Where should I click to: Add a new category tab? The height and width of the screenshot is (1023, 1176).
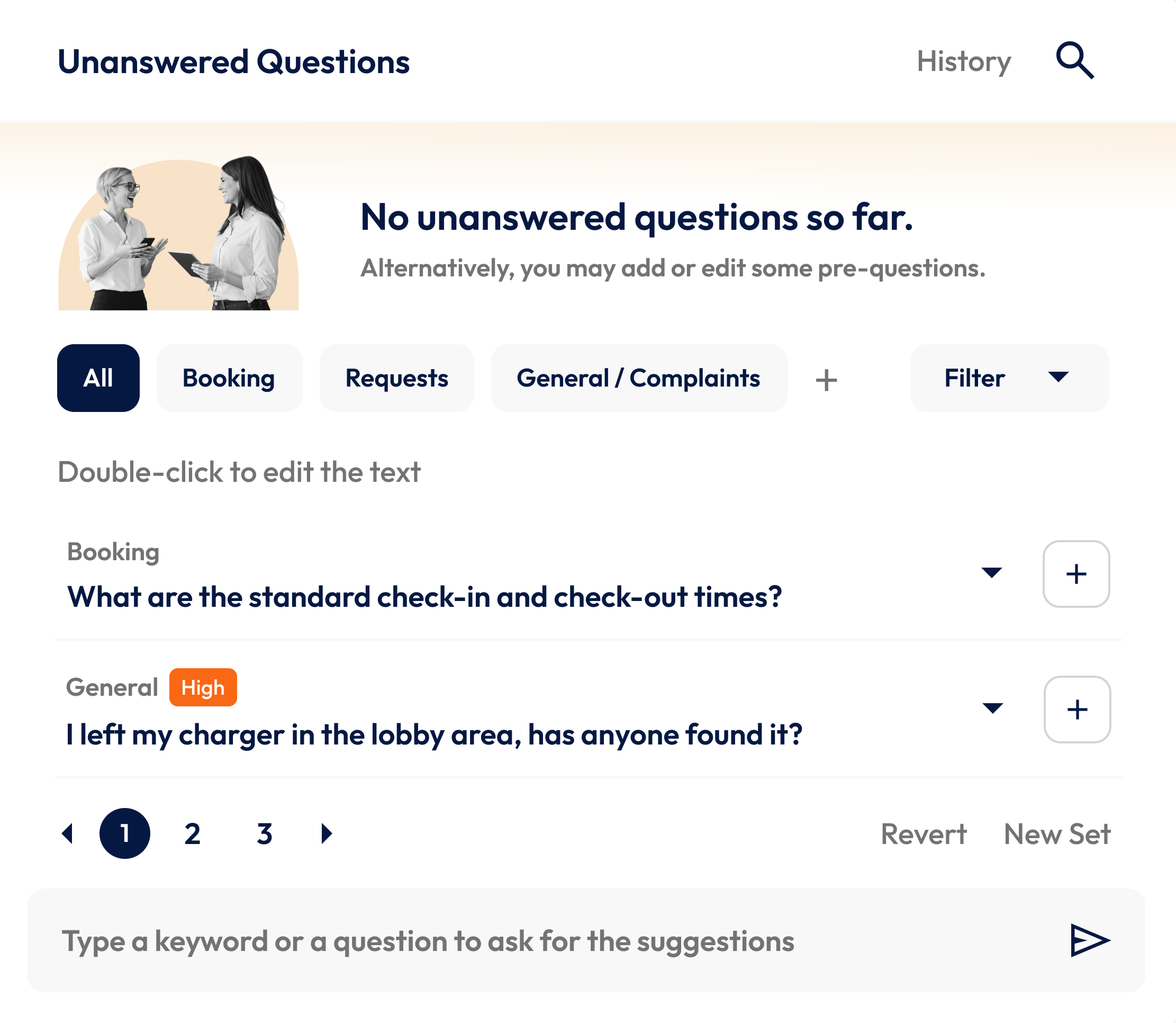[826, 380]
